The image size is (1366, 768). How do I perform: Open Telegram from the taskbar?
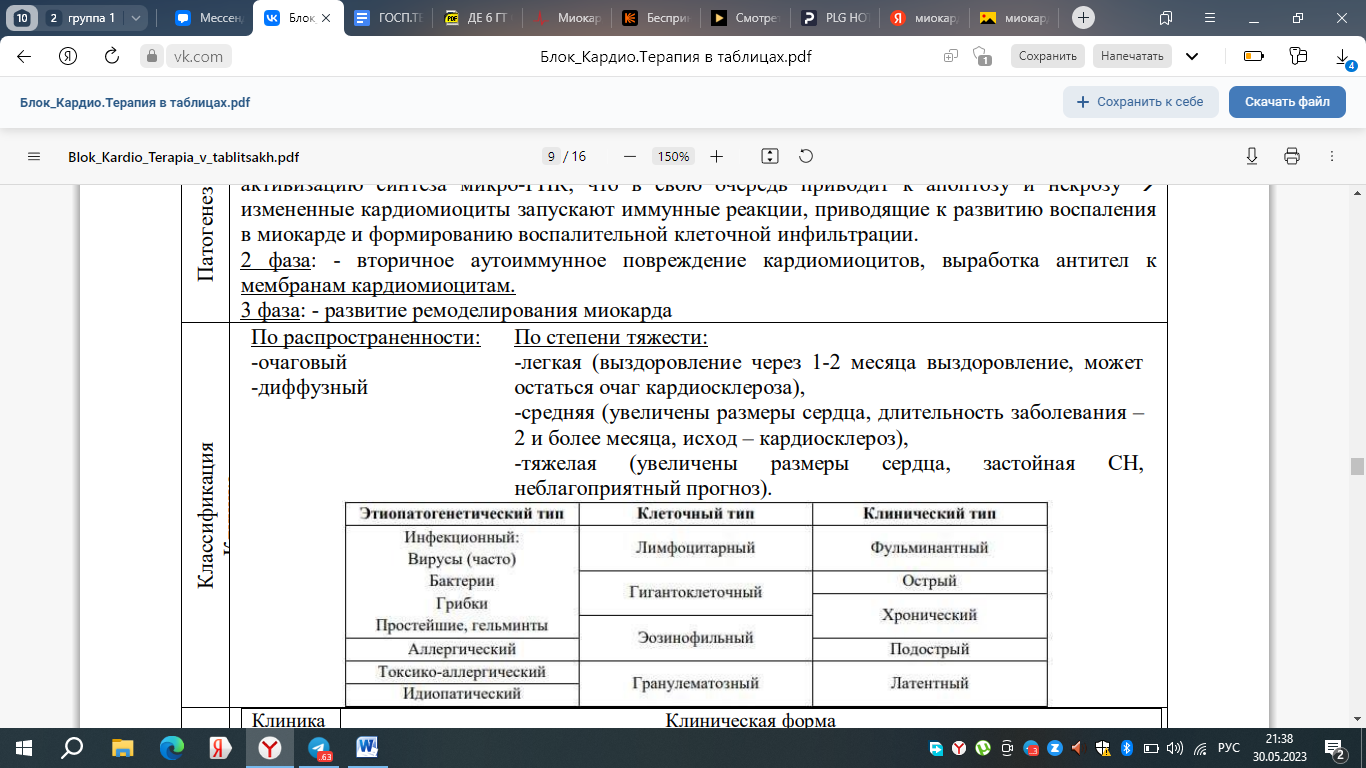click(x=319, y=747)
